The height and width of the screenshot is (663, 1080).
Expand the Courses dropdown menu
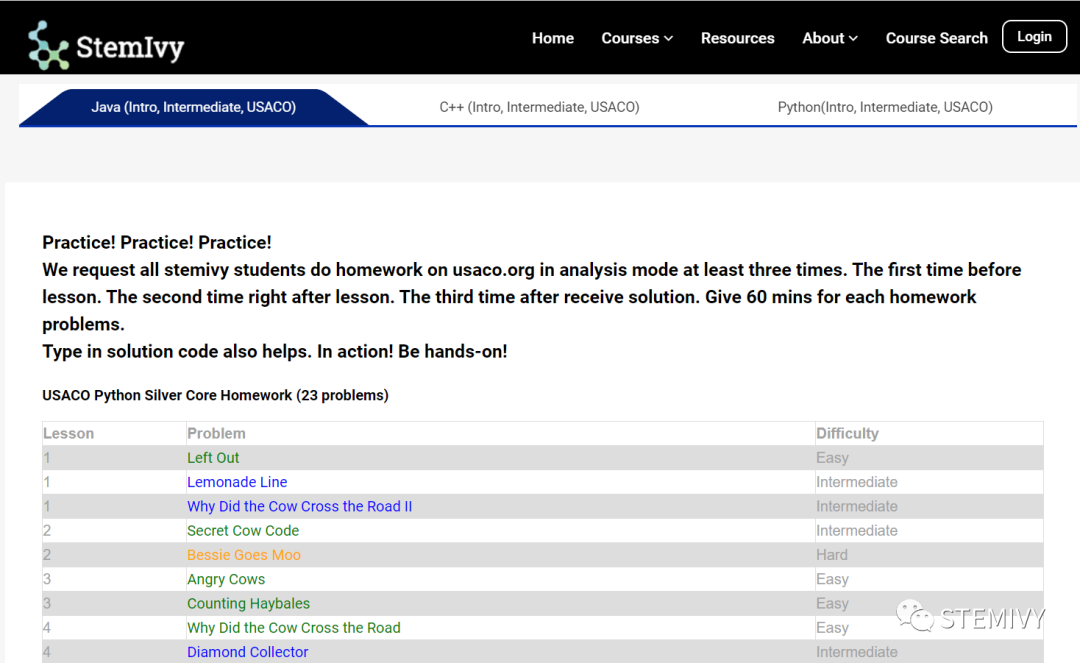click(x=636, y=38)
